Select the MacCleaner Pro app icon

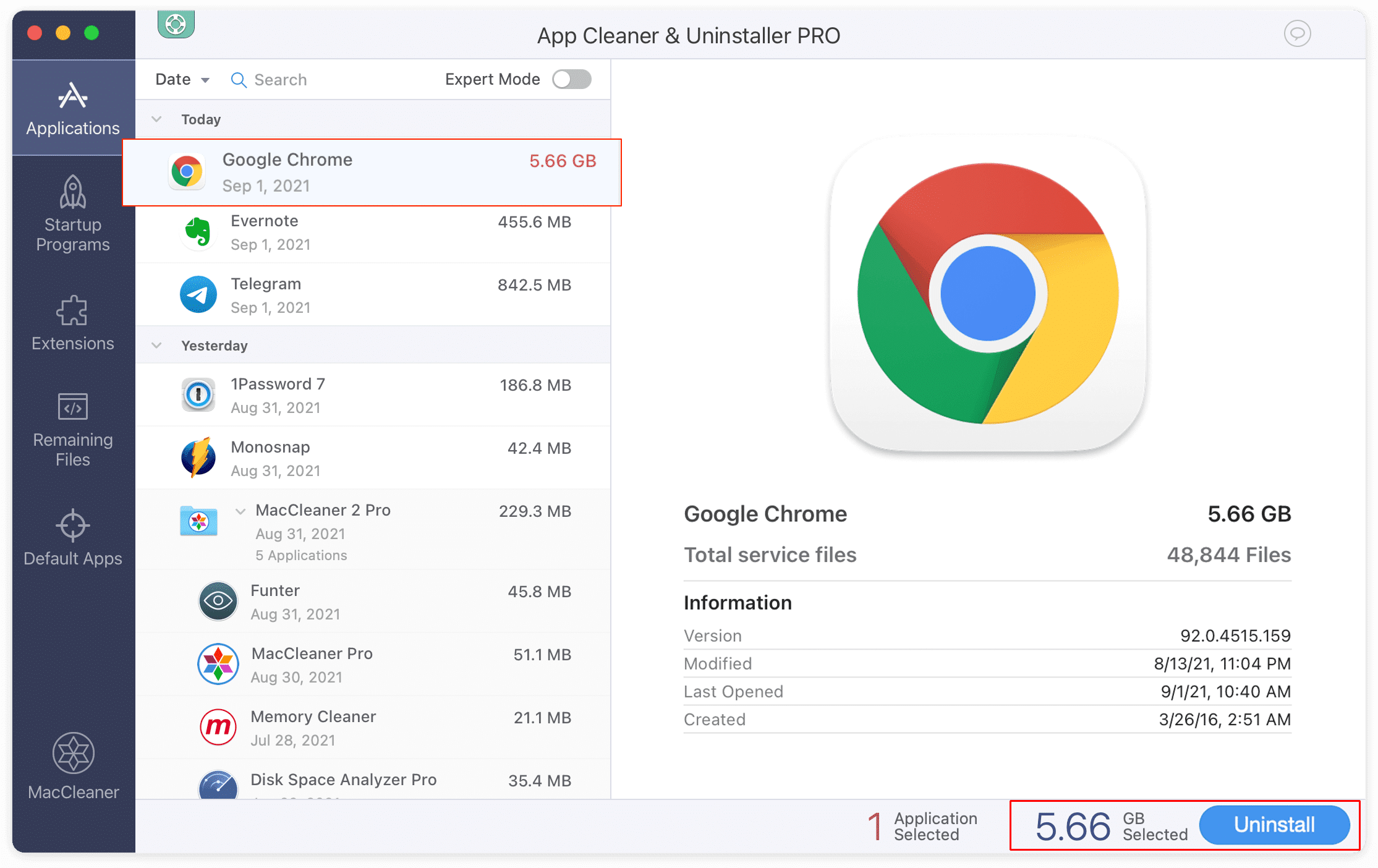coord(218,664)
